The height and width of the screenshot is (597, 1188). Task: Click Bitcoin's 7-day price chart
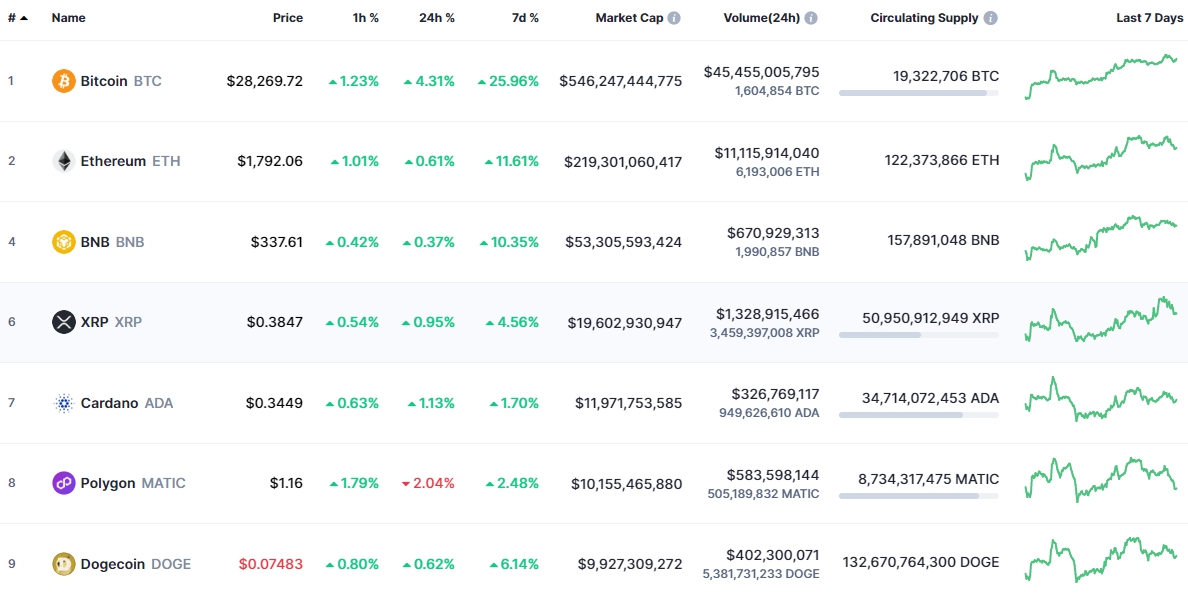[x=1101, y=77]
